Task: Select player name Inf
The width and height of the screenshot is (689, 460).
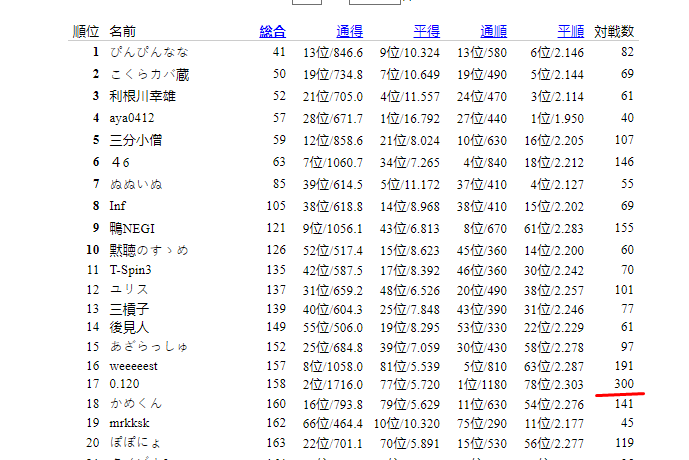Action: 117,206
